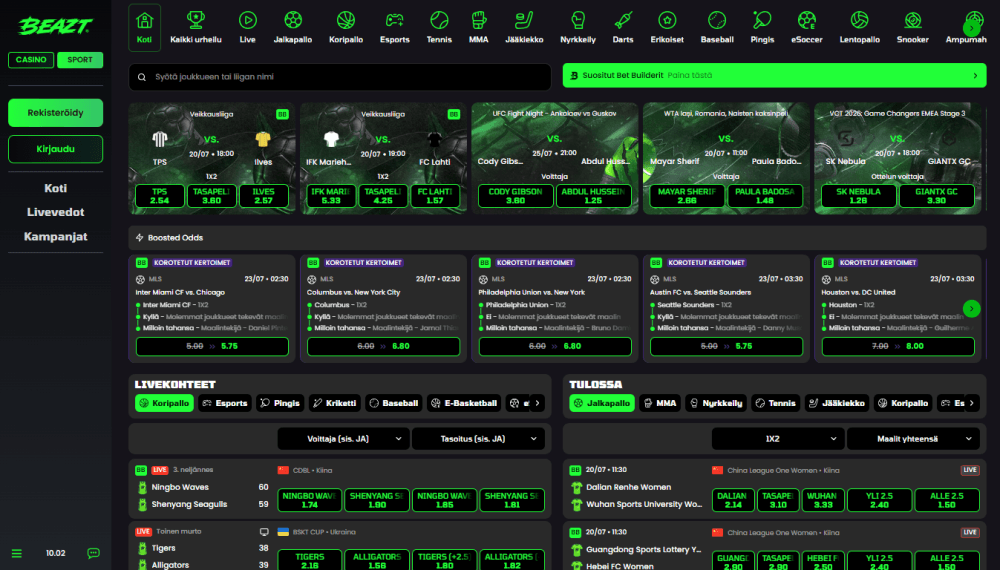This screenshot has height=570, width=1000.
Task: Open the Maalit yhteensä dropdown
Action: point(913,439)
